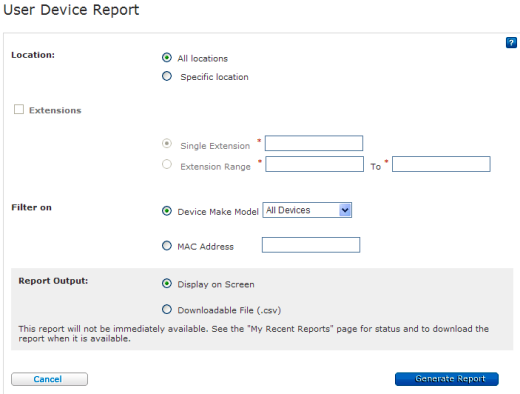Viewport: 520px width, 394px height.
Task: Click the Generate Report button
Action: (447, 379)
